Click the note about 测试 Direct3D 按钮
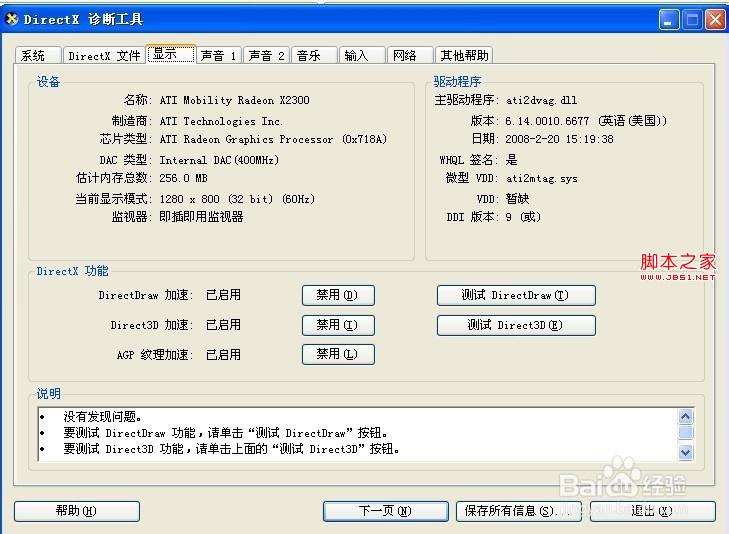 232,449
